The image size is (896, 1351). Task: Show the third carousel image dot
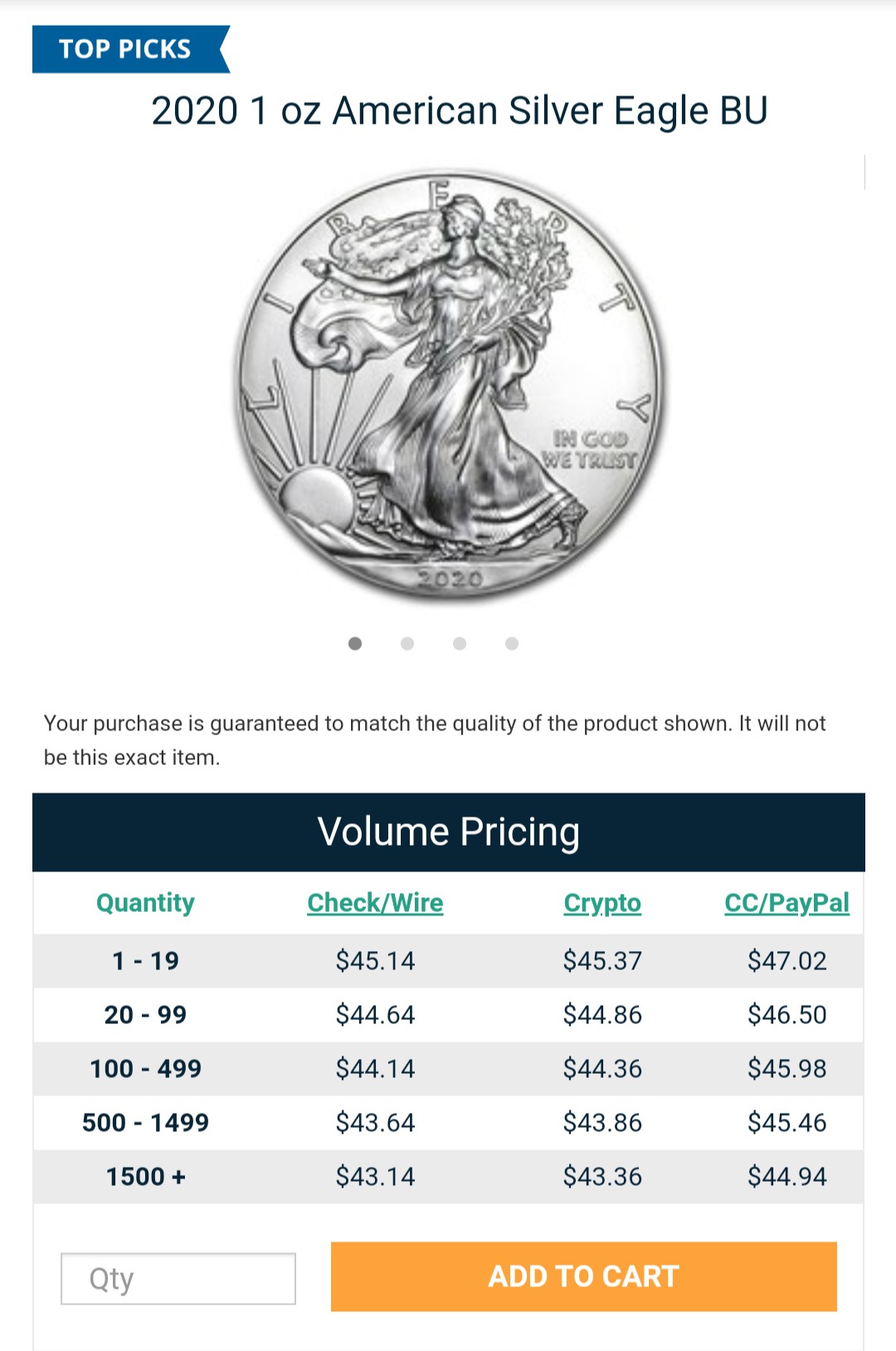tap(460, 643)
